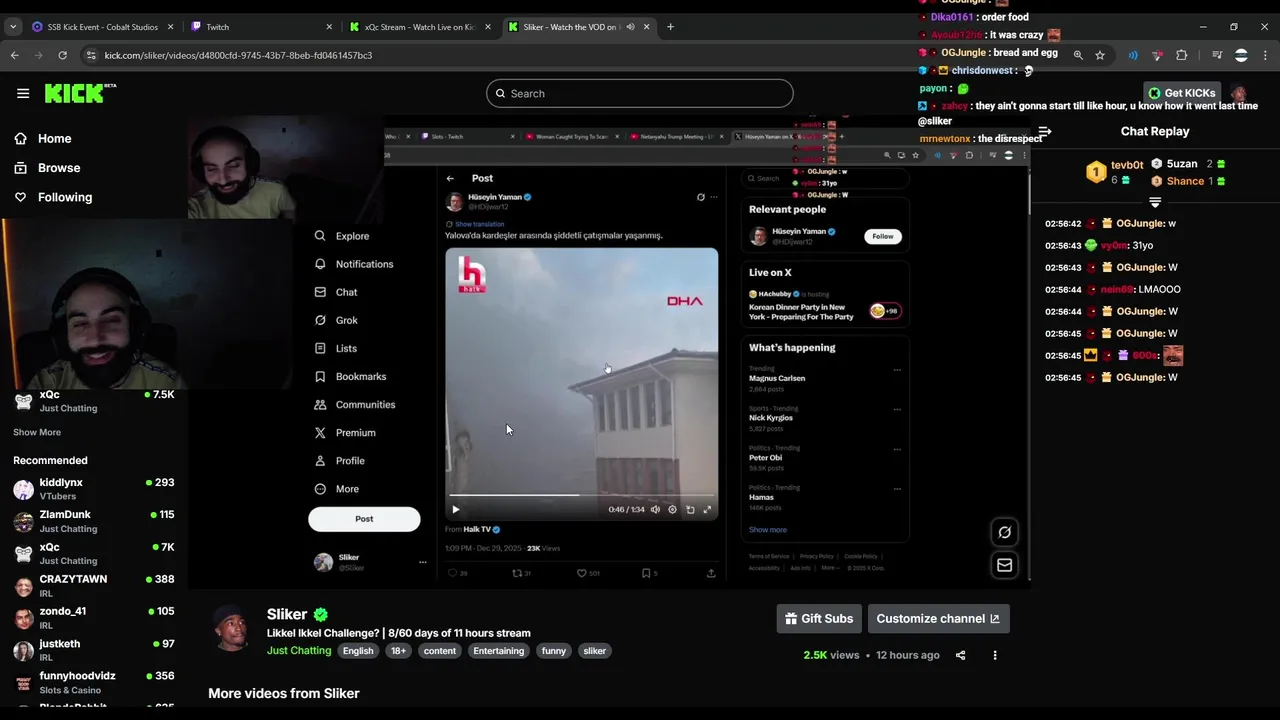
Task: Open the VOD more options menu
Action: coord(994,655)
